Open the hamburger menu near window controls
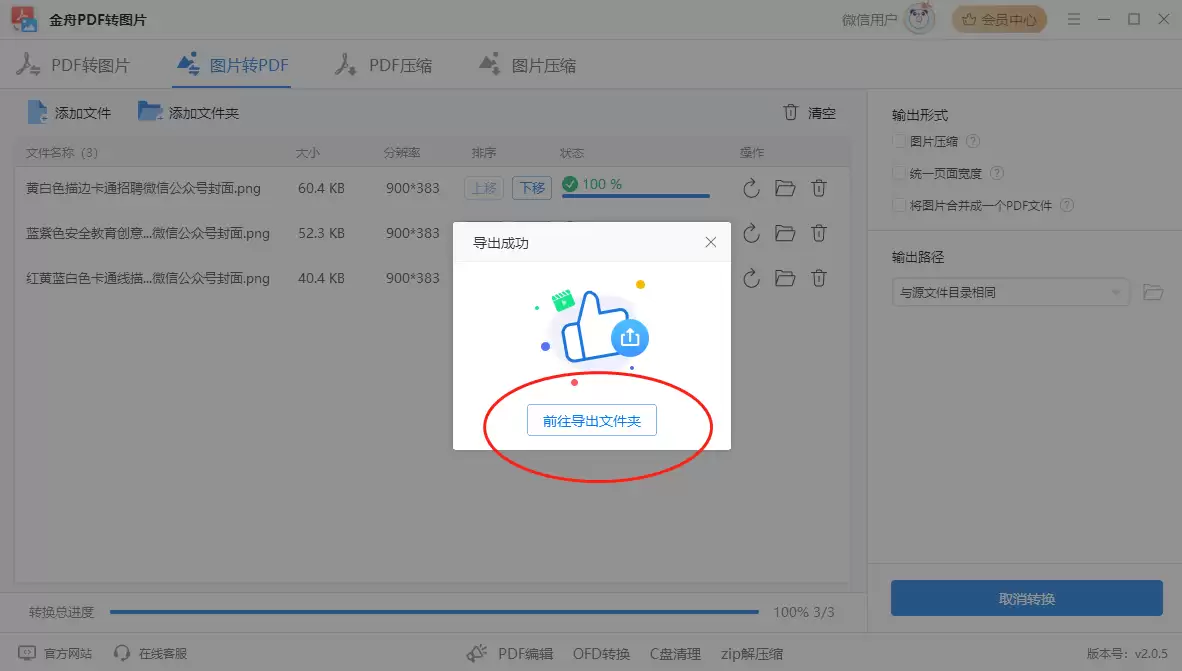This screenshot has width=1182, height=671. pyautogui.click(x=1073, y=18)
